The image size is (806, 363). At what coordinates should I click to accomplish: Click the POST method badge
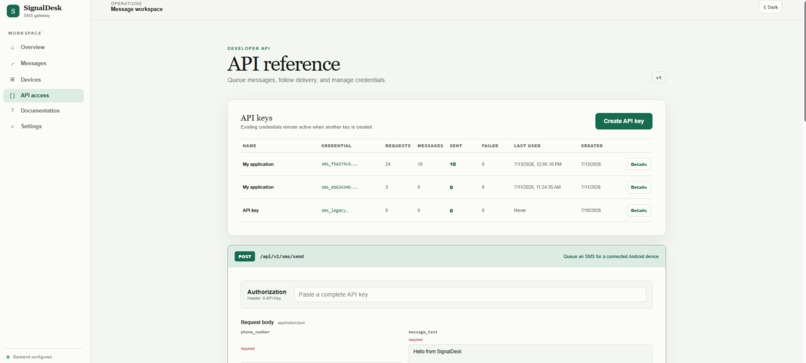point(245,257)
